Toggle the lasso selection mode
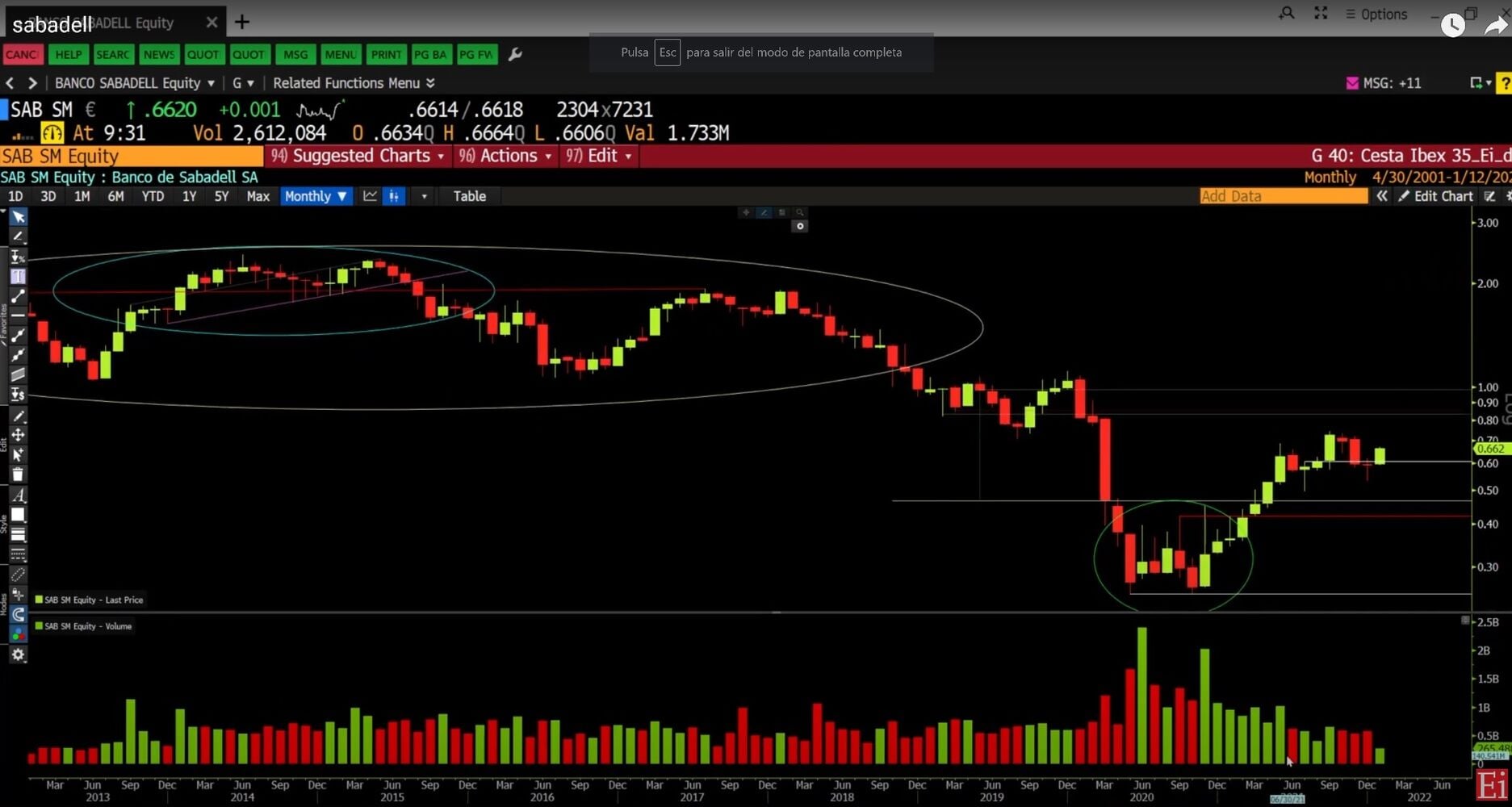 [18, 575]
